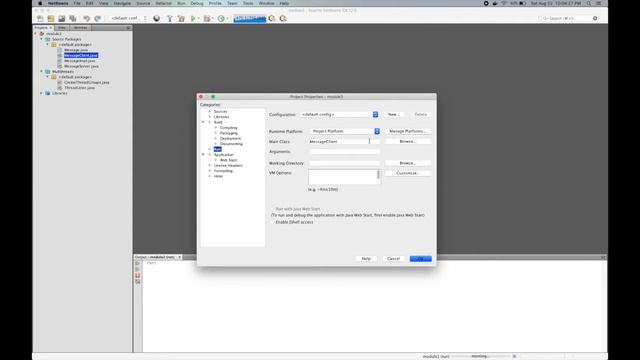Switch to the Files tab

coord(62,28)
